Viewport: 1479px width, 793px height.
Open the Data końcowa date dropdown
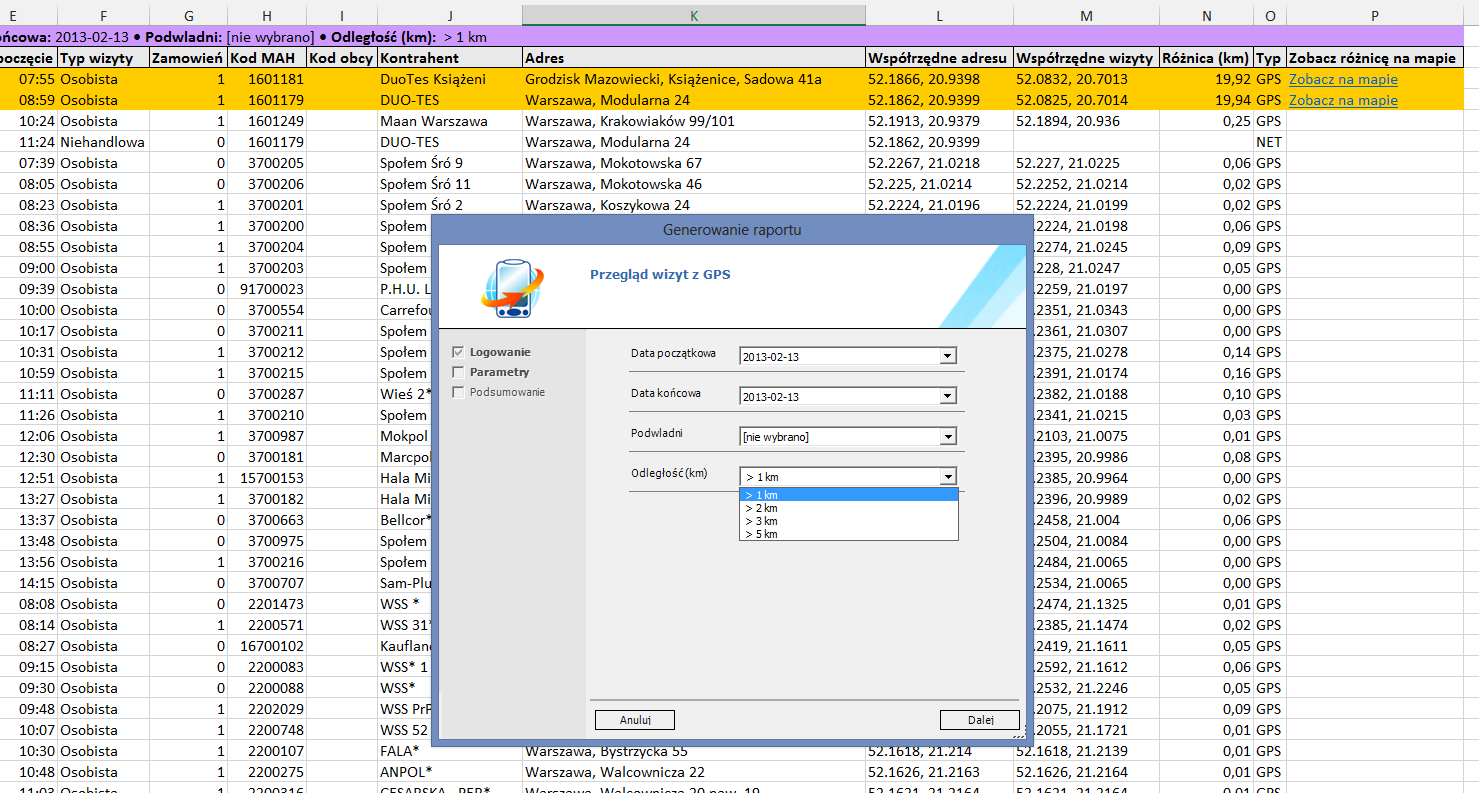tap(948, 396)
